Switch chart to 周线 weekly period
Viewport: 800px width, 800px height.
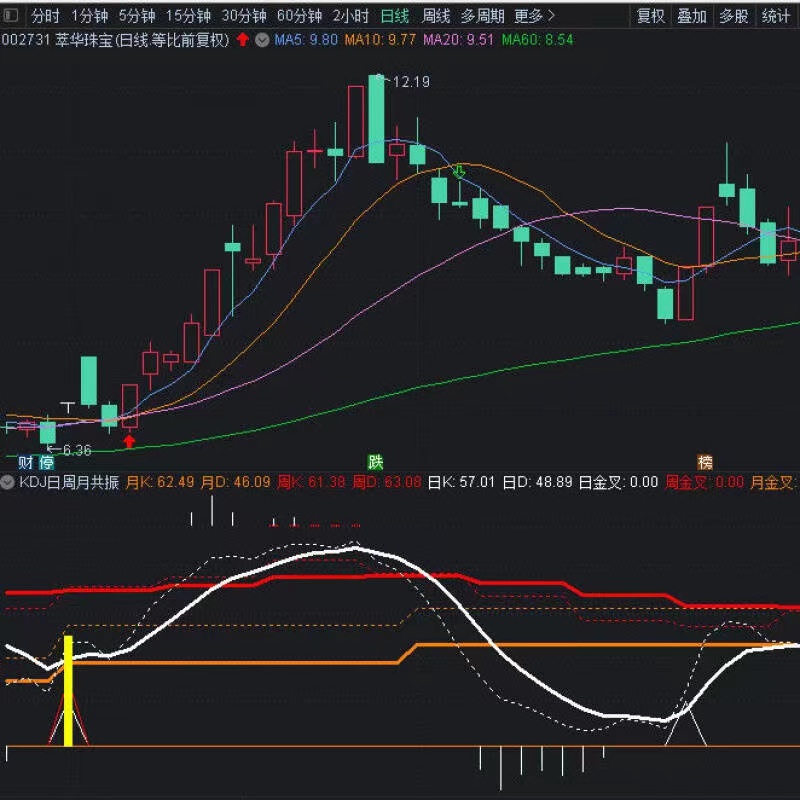click(435, 16)
